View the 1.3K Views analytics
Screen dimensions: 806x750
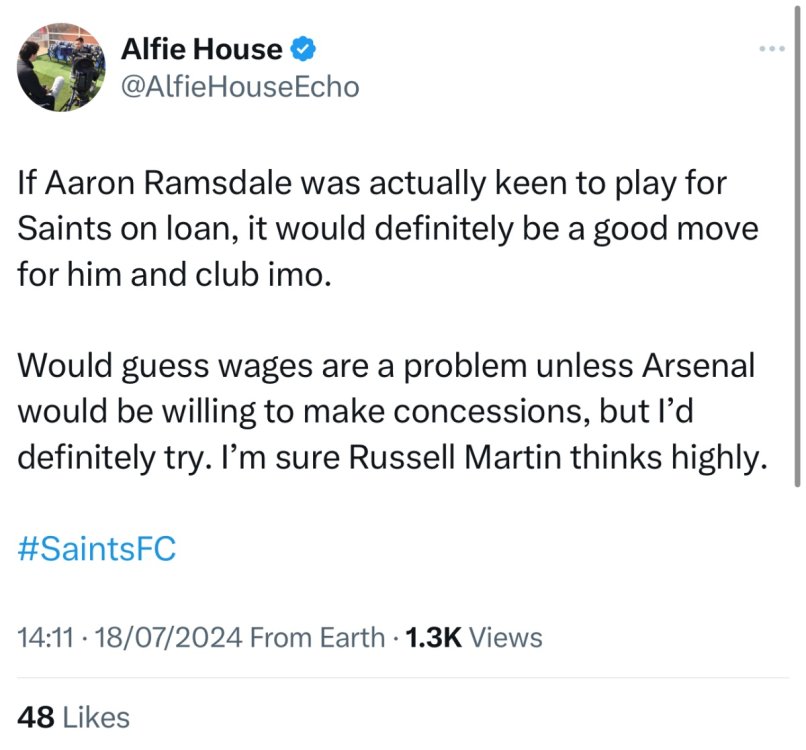point(472,637)
